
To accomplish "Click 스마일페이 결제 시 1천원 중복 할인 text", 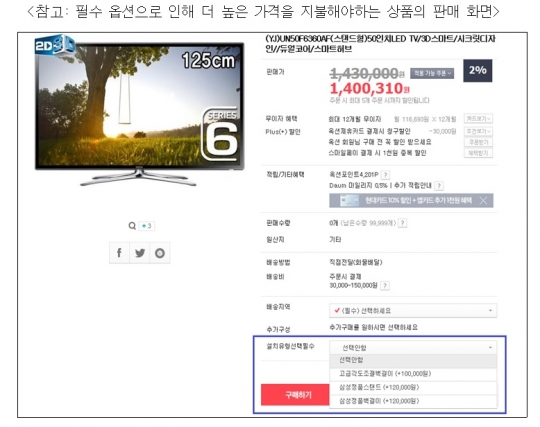I will pos(377,153).
